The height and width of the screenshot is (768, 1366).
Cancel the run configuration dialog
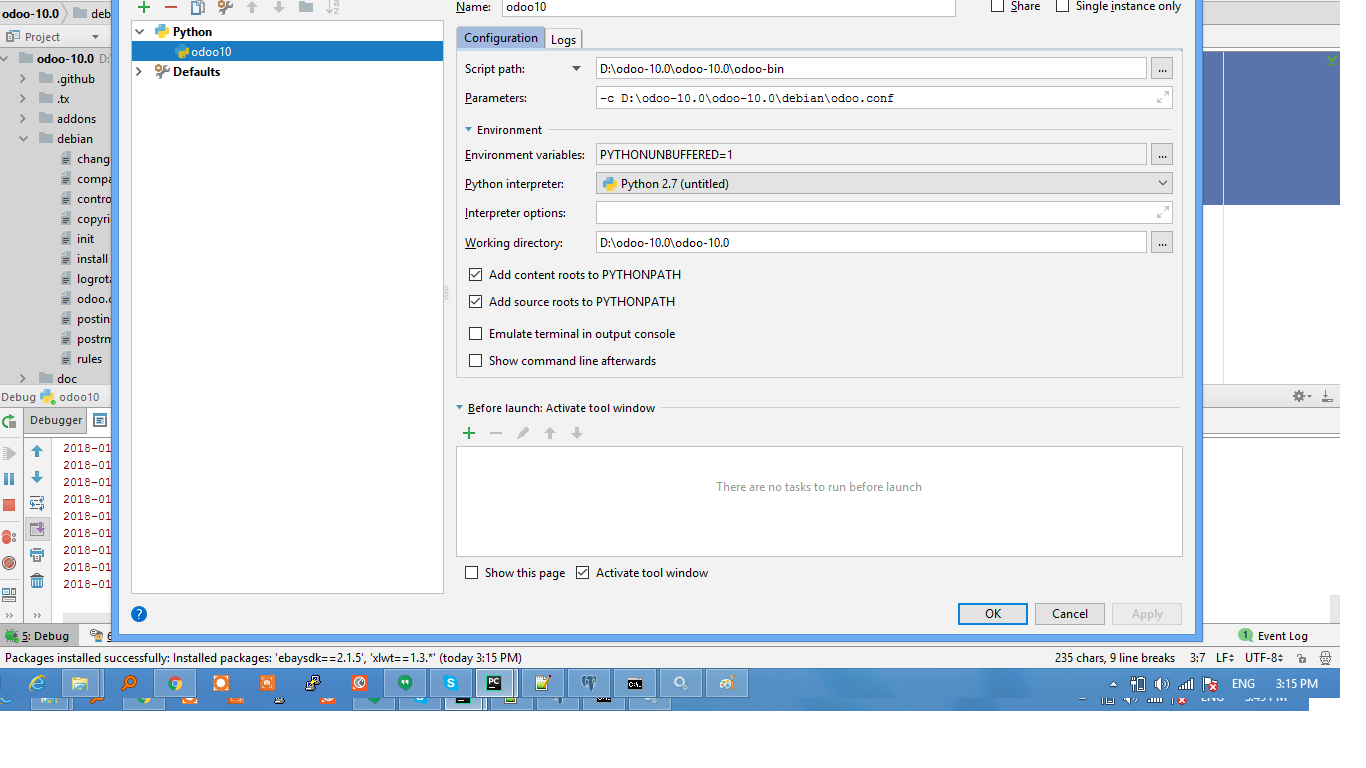(1069, 614)
